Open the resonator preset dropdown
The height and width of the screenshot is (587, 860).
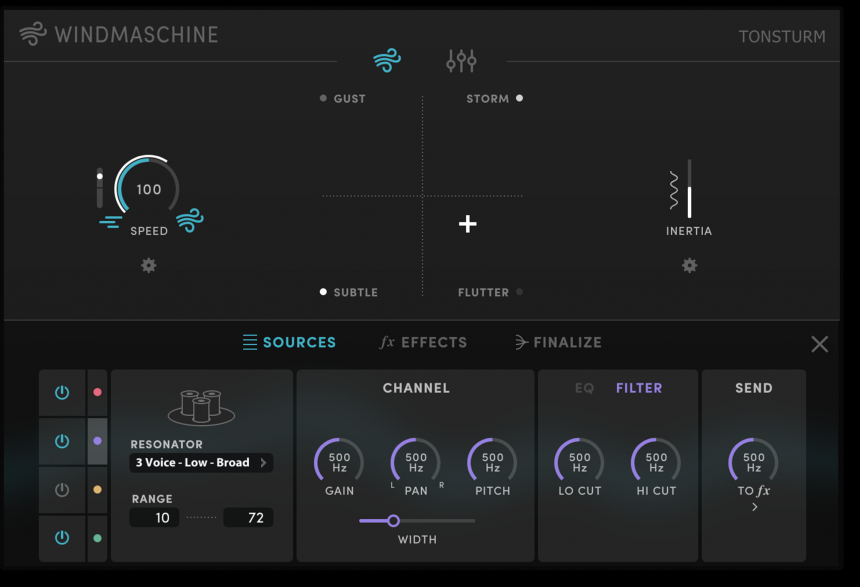click(201, 462)
